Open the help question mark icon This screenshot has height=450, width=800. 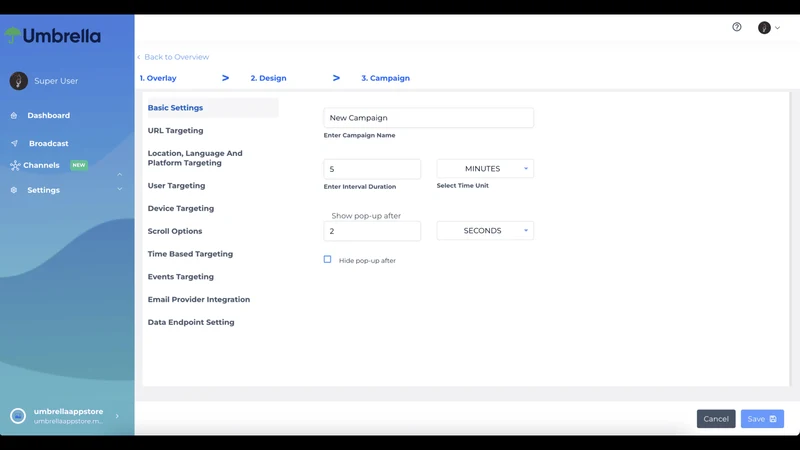coord(737,27)
